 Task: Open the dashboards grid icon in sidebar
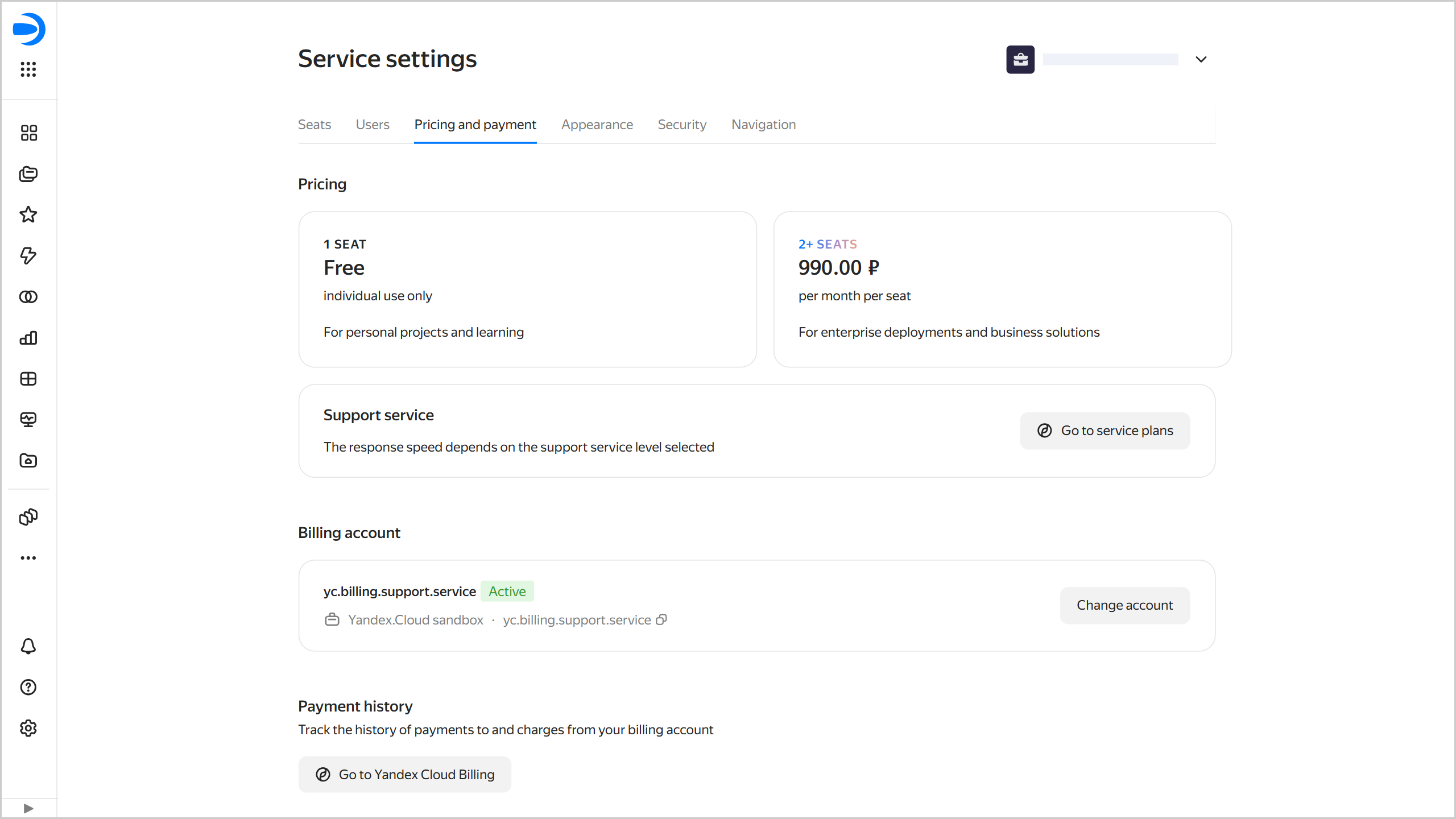pos(28,379)
